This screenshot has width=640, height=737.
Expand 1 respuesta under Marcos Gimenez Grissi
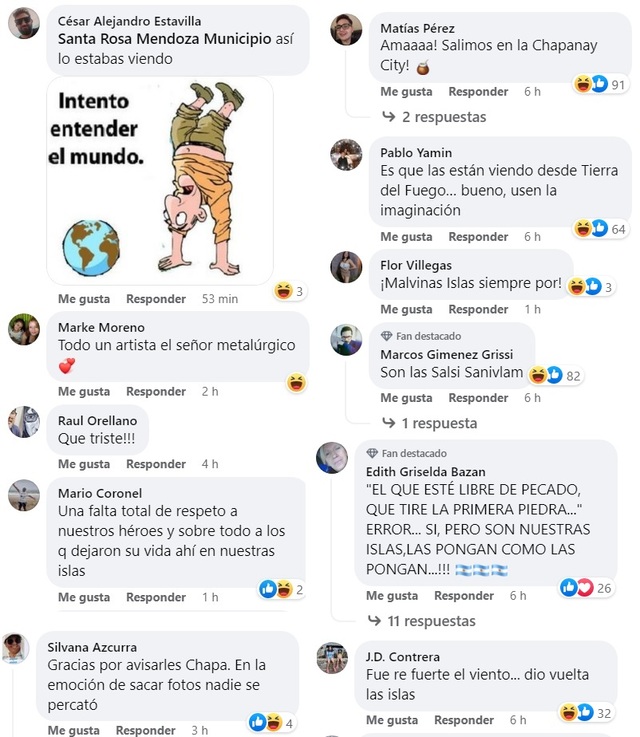430,423
